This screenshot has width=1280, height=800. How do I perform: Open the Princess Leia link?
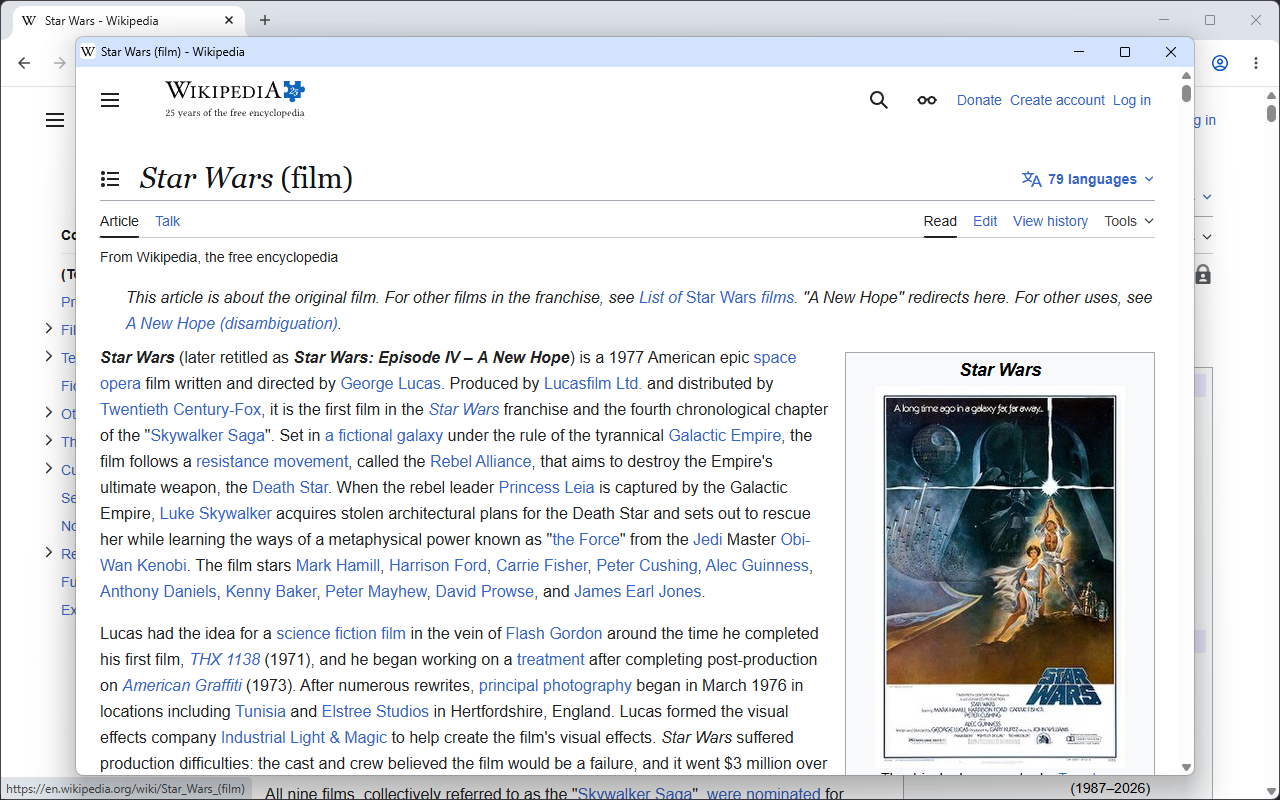tap(546, 487)
